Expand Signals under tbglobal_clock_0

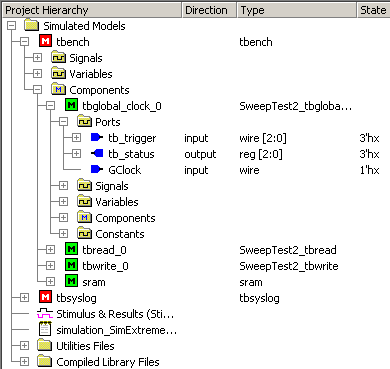(x=63, y=185)
